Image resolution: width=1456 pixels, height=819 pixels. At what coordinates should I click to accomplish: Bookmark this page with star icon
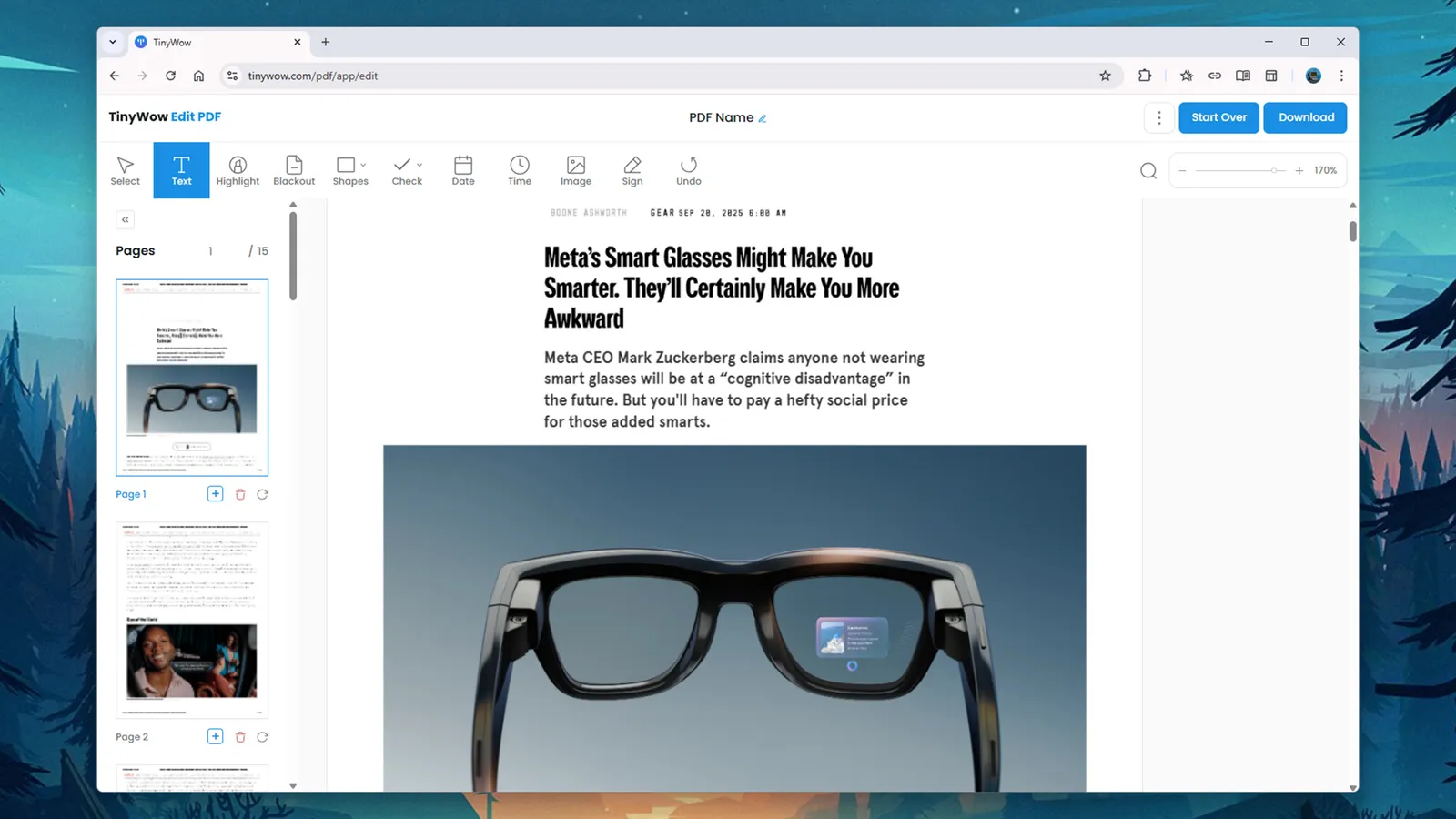click(x=1105, y=76)
